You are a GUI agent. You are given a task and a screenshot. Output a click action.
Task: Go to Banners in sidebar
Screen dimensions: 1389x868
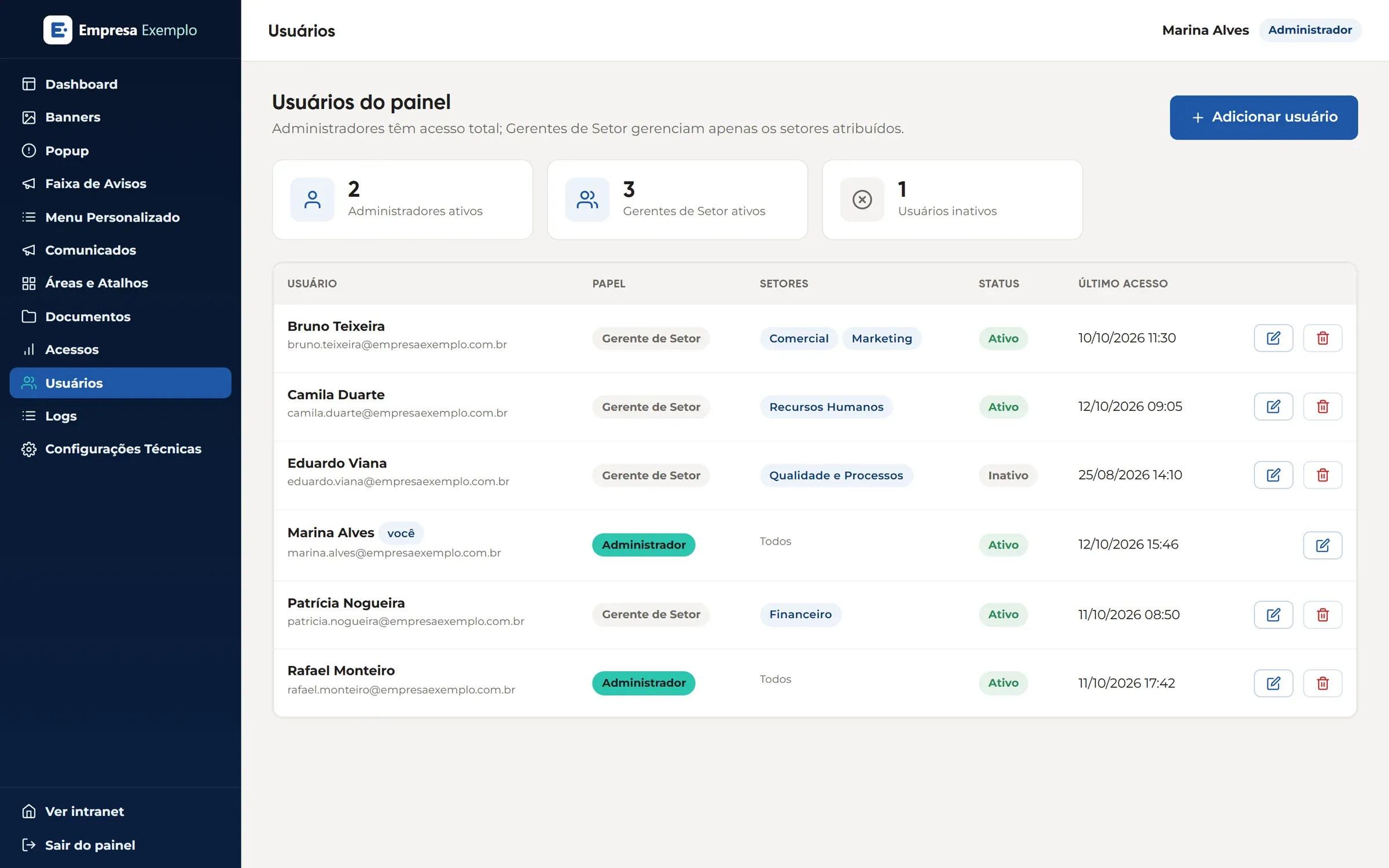pos(120,117)
